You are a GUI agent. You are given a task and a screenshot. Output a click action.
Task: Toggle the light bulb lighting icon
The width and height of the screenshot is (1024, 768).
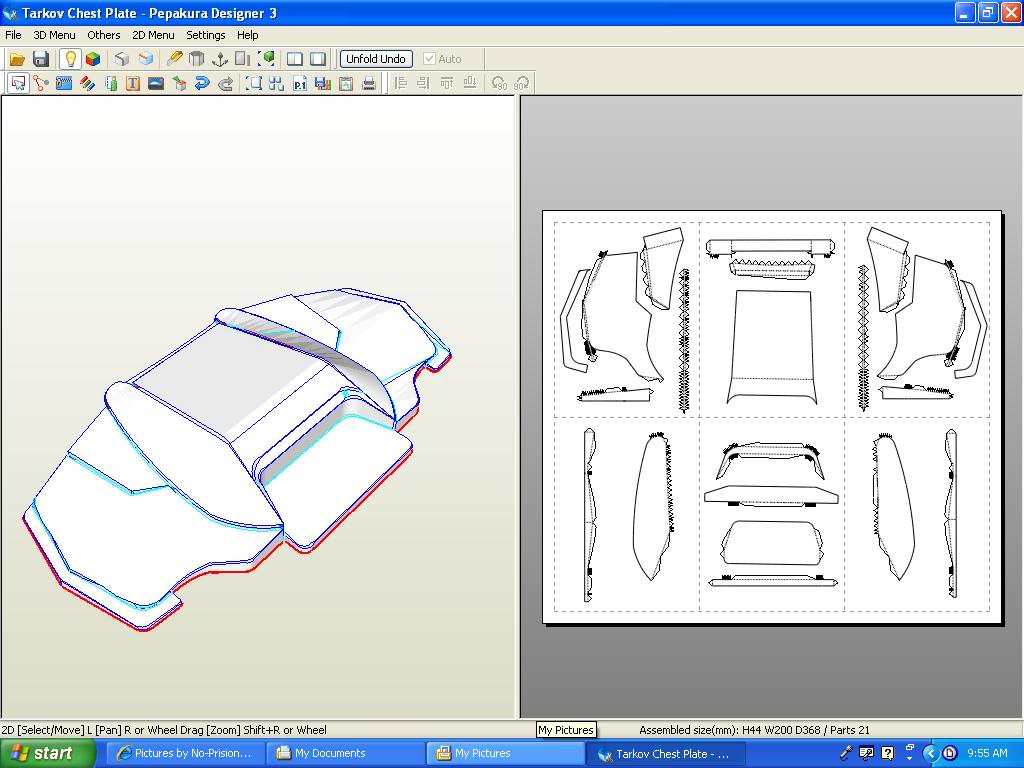click(x=70, y=59)
